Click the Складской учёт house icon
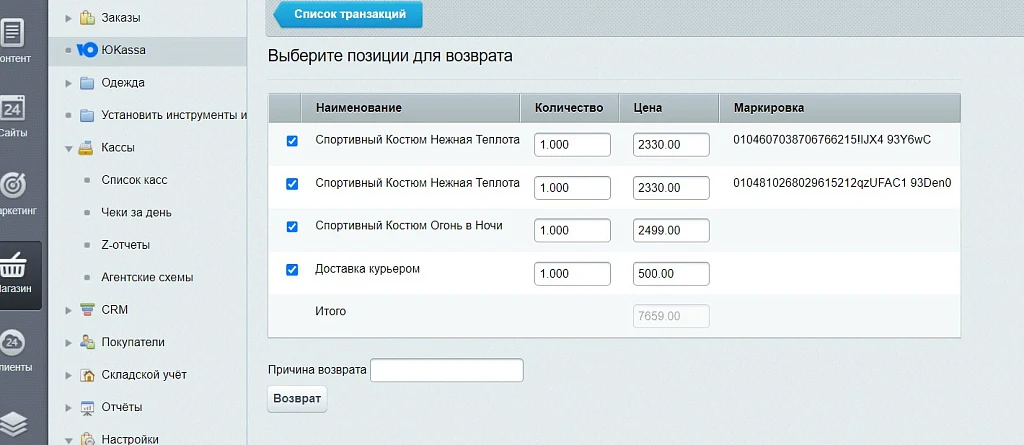The image size is (1024, 445). pyautogui.click(x=87, y=374)
